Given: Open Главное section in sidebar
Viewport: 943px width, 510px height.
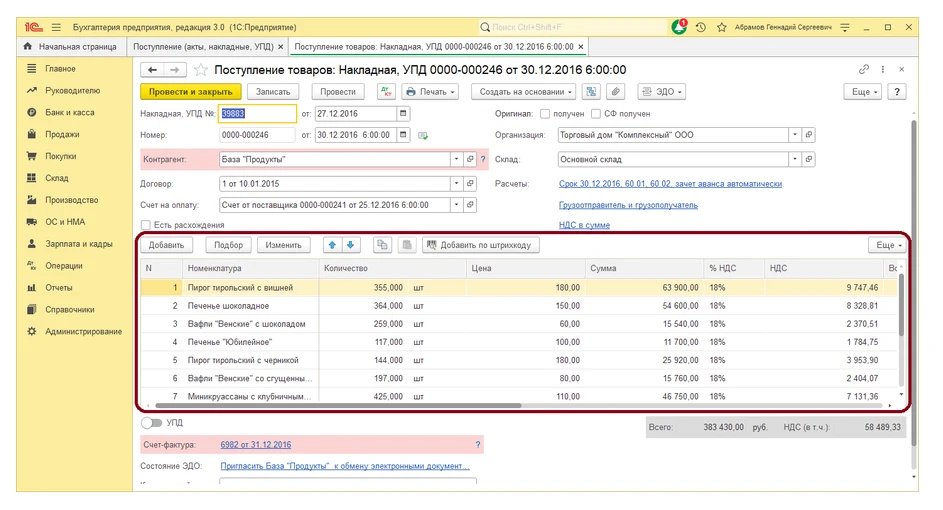Looking at the screenshot, I should point(60,69).
